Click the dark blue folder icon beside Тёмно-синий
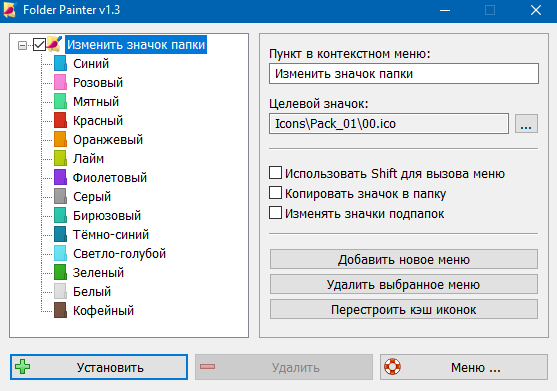 [x=60, y=234]
